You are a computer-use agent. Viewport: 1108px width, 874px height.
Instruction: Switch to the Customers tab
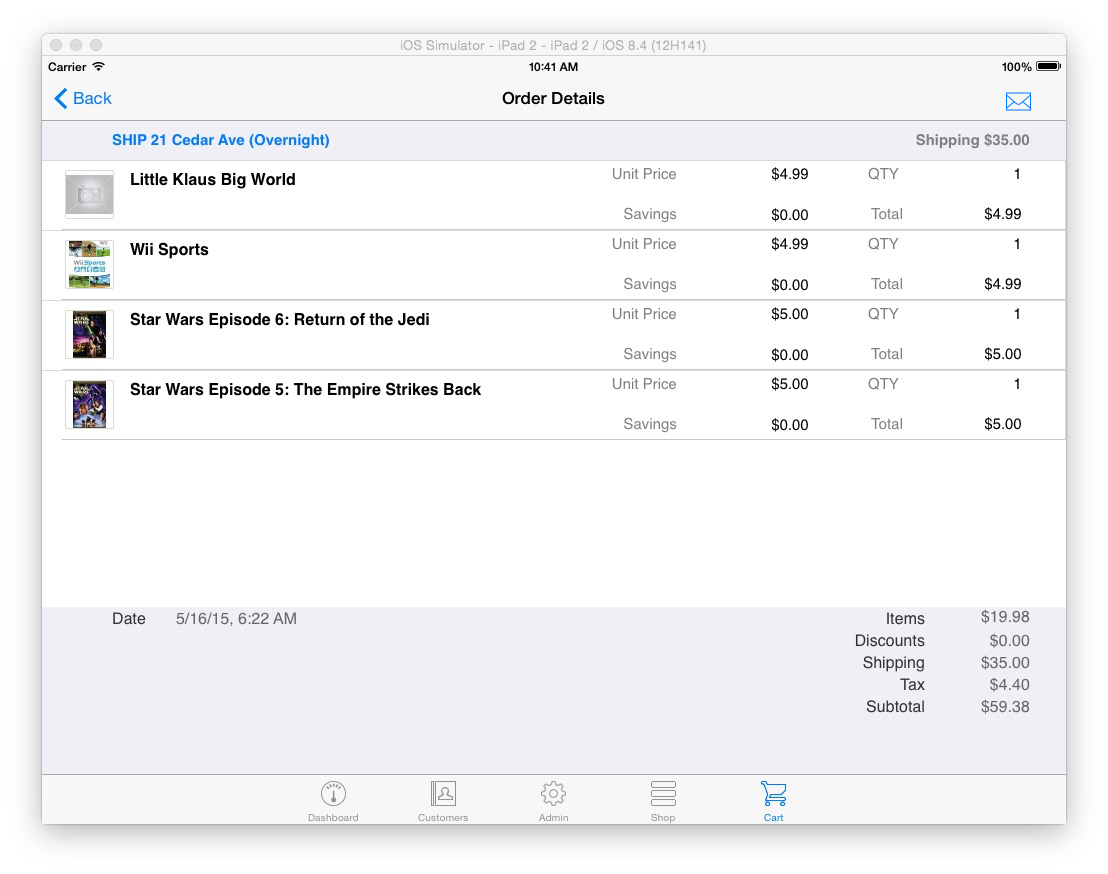tap(443, 801)
